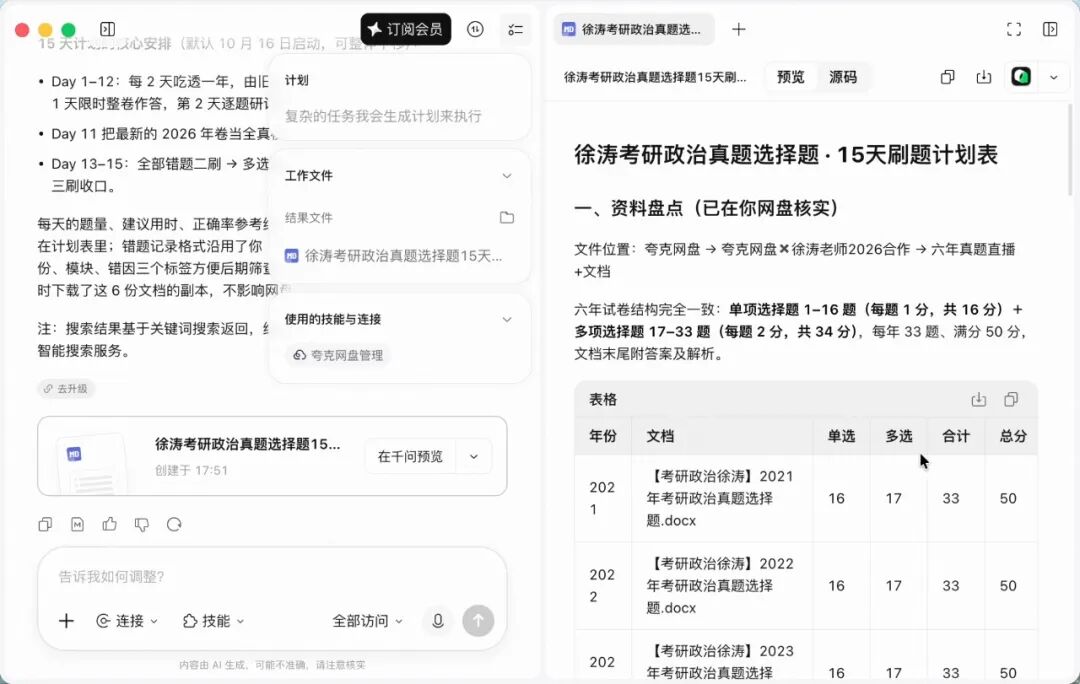Switch to the 源码 source tab
This screenshot has width=1080, height=684.
coord(843,77)
